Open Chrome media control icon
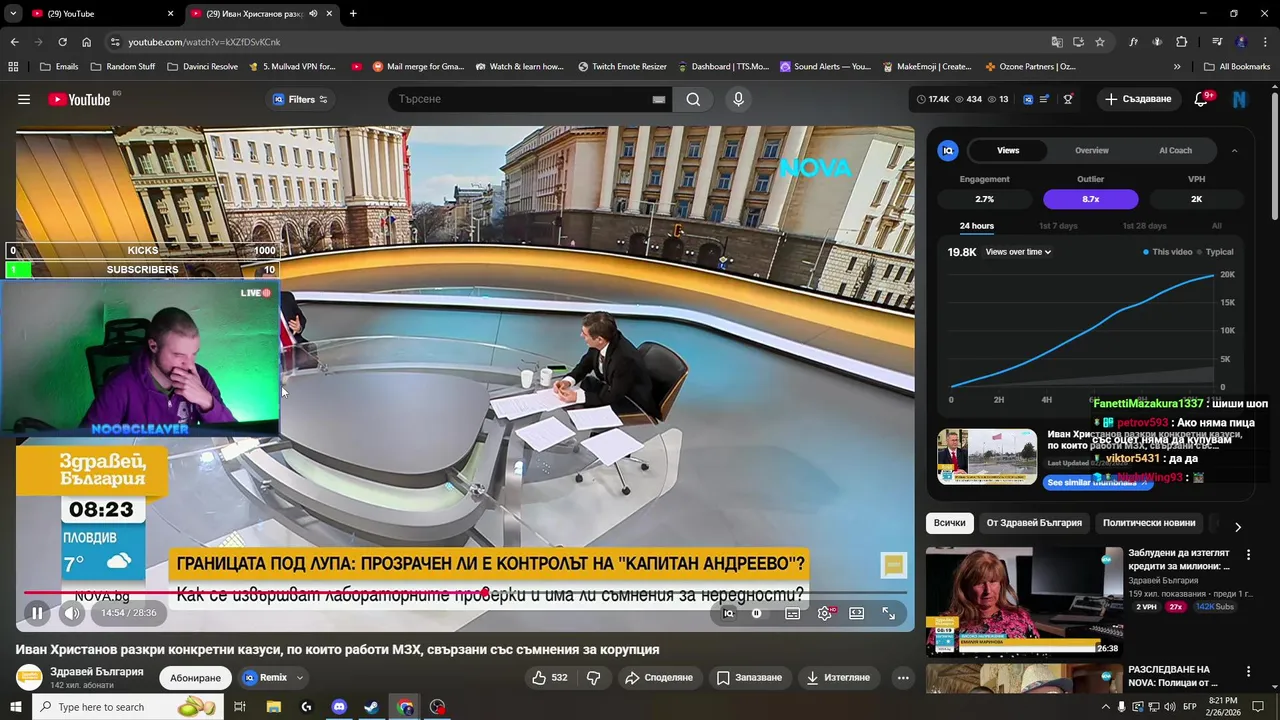 (x=1217, y=42)
